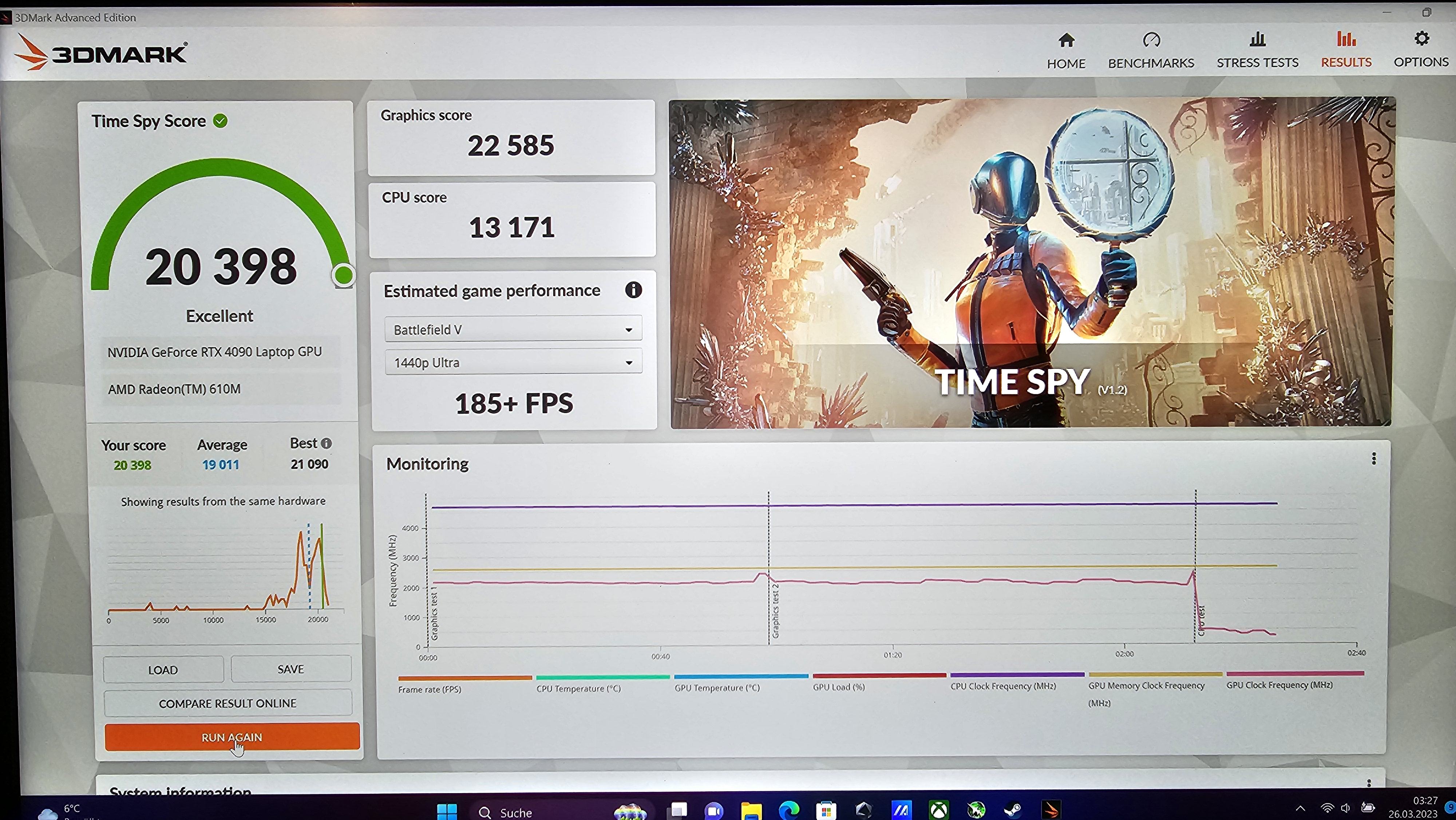
Task: Expand the Battlefield V game dropdown
Action: point(513,329)
